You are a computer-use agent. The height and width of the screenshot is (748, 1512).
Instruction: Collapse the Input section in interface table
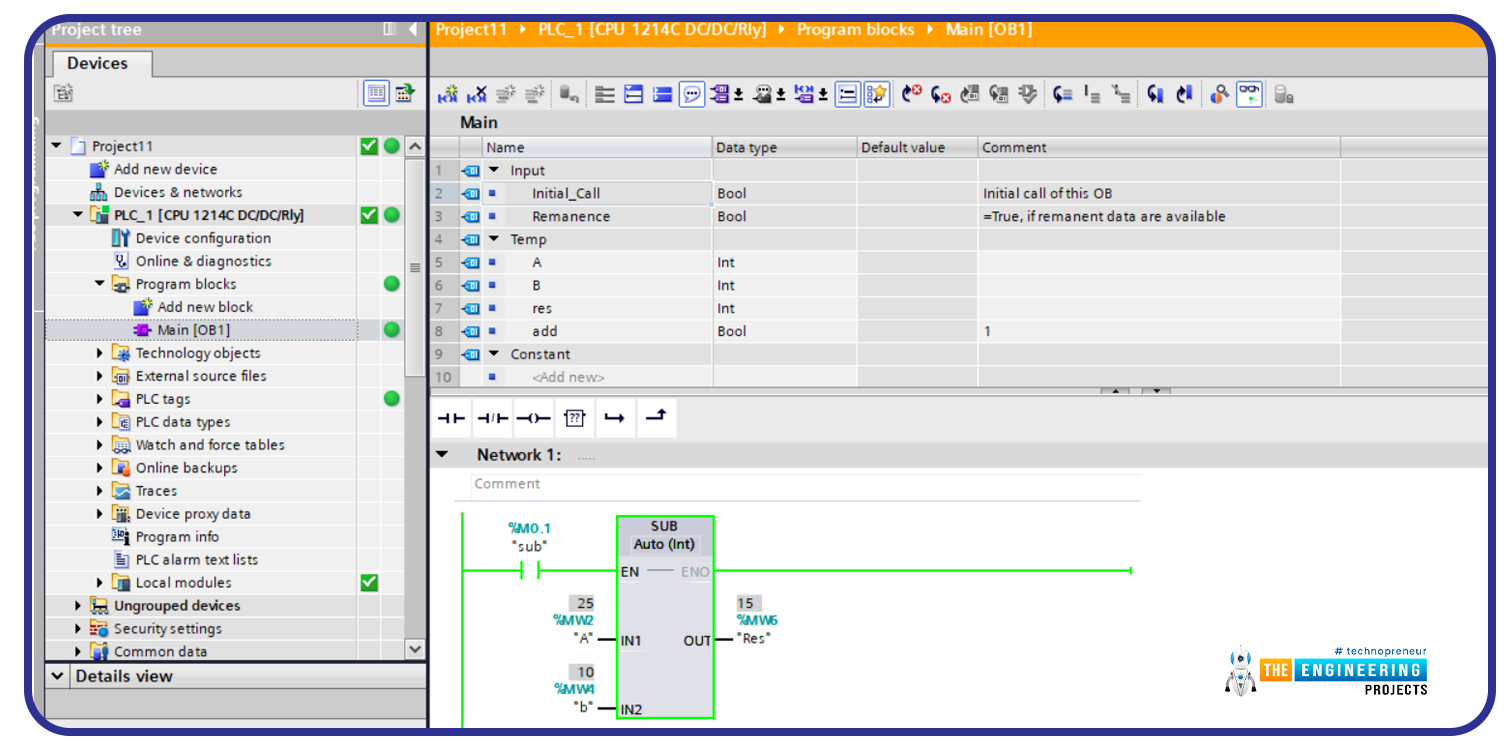coord(494,170)
